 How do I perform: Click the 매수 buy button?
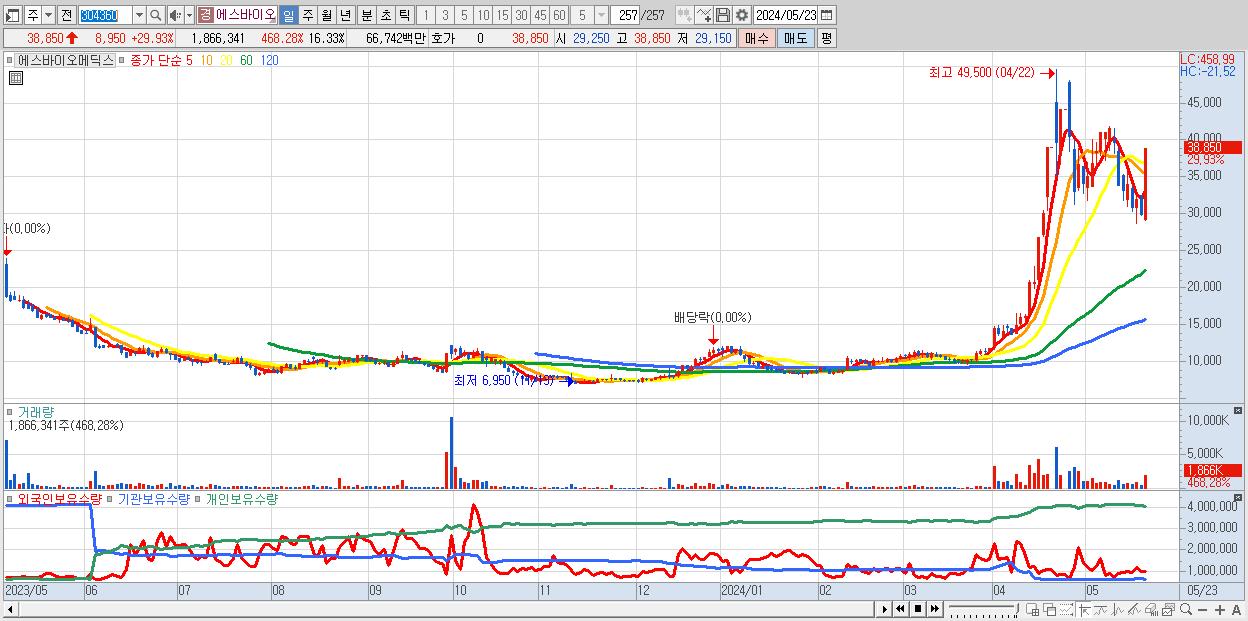coord(757,38)
